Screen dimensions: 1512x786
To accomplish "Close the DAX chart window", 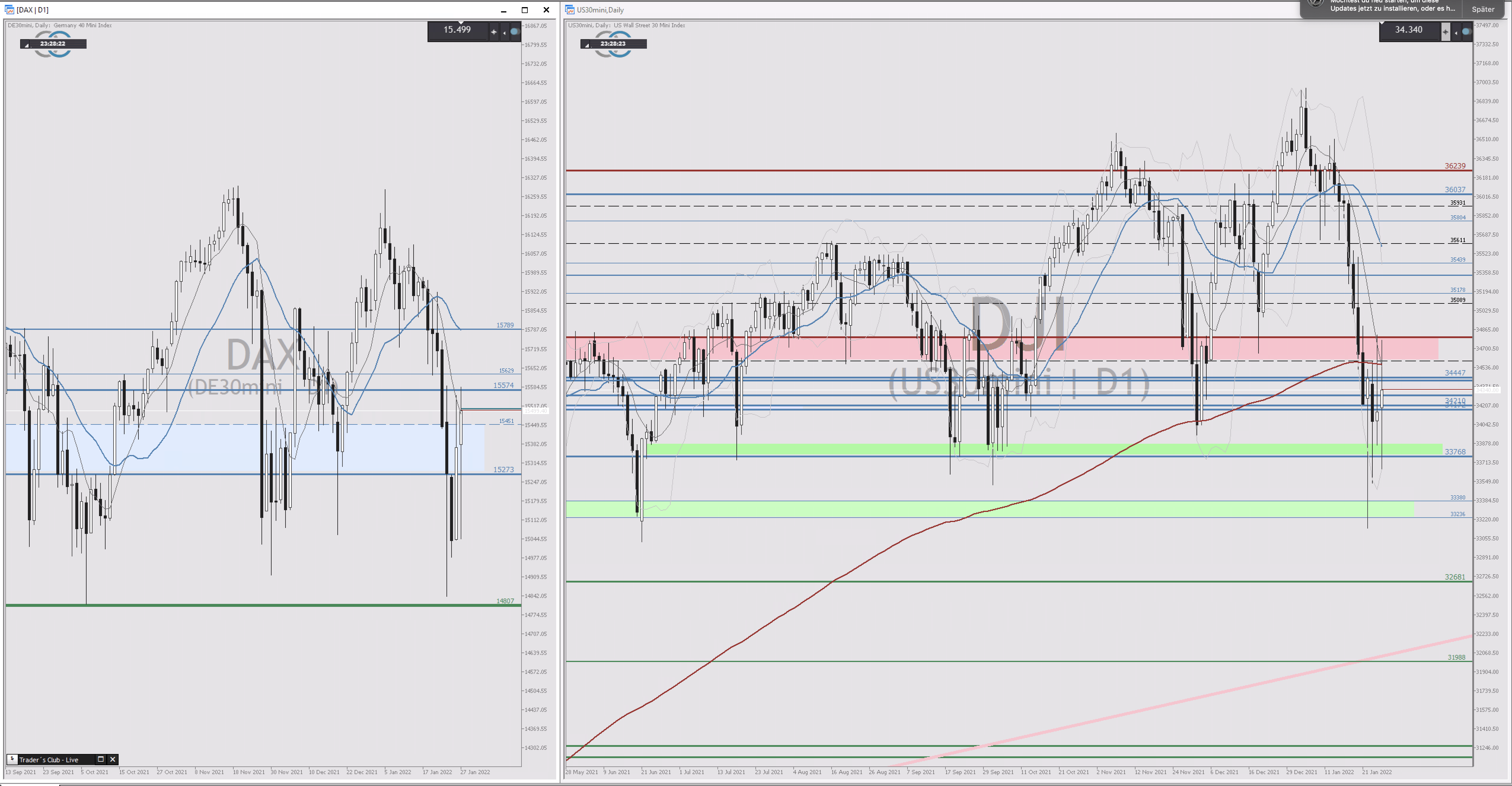I will 546,10.
